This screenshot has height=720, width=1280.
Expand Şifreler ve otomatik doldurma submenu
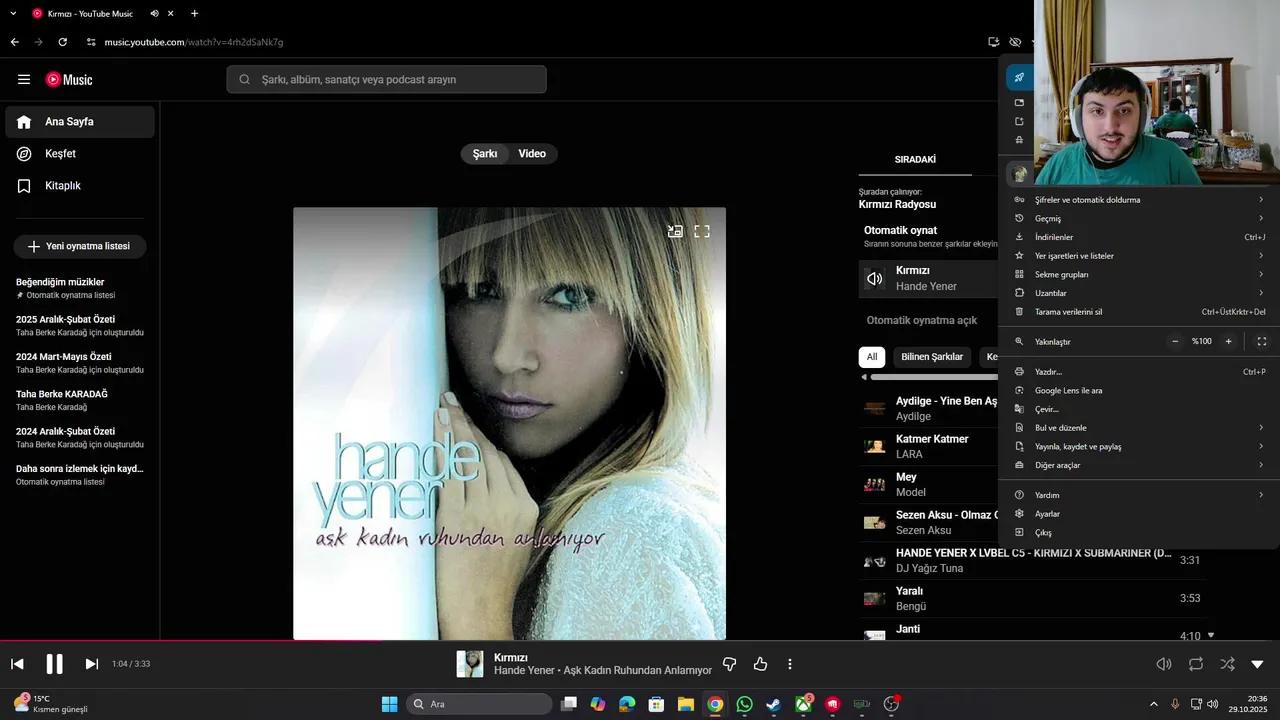point(1139,200)
